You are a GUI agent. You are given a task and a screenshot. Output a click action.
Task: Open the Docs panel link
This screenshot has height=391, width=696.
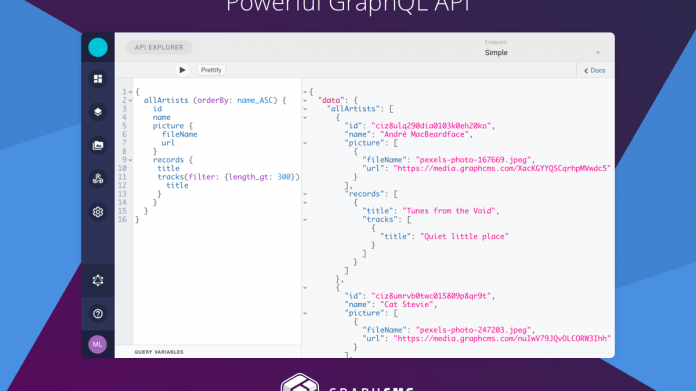point(595,71)
